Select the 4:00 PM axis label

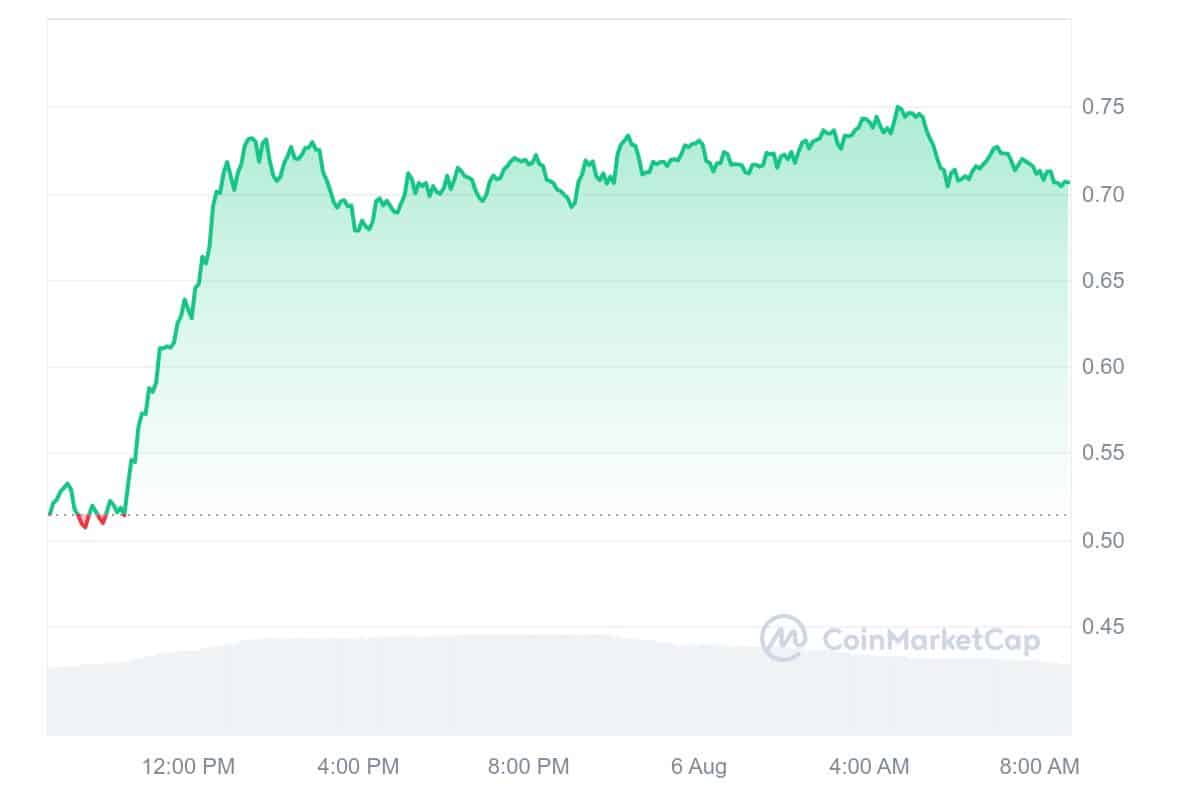coord(358,767)
